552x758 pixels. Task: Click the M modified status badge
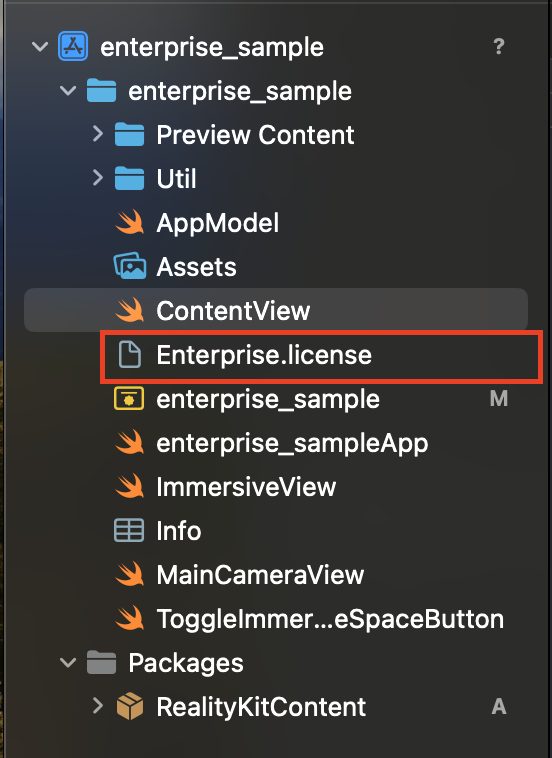[499, 399]
